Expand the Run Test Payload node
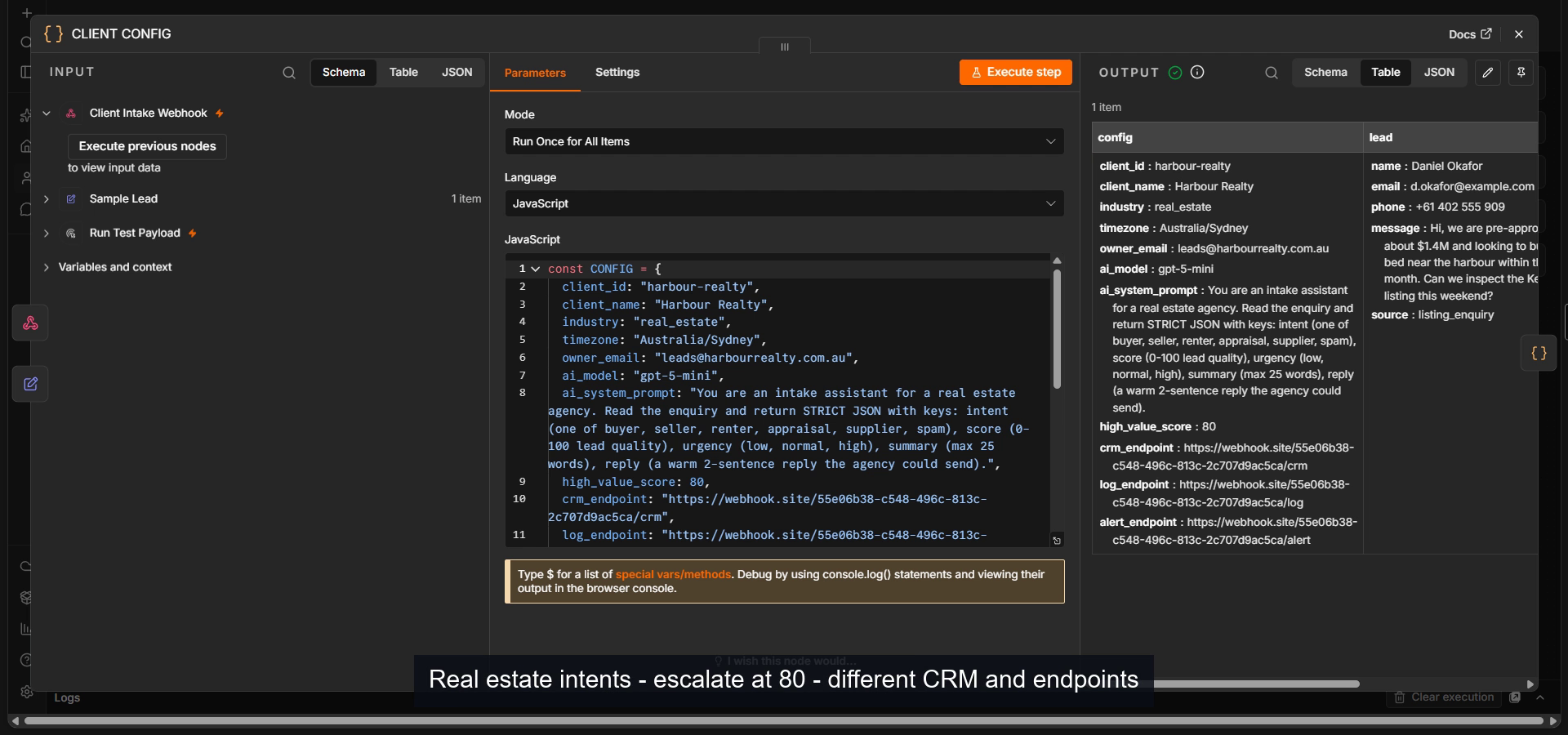Viewport: 1568px width, 735px height. click(x=47, y=234)
